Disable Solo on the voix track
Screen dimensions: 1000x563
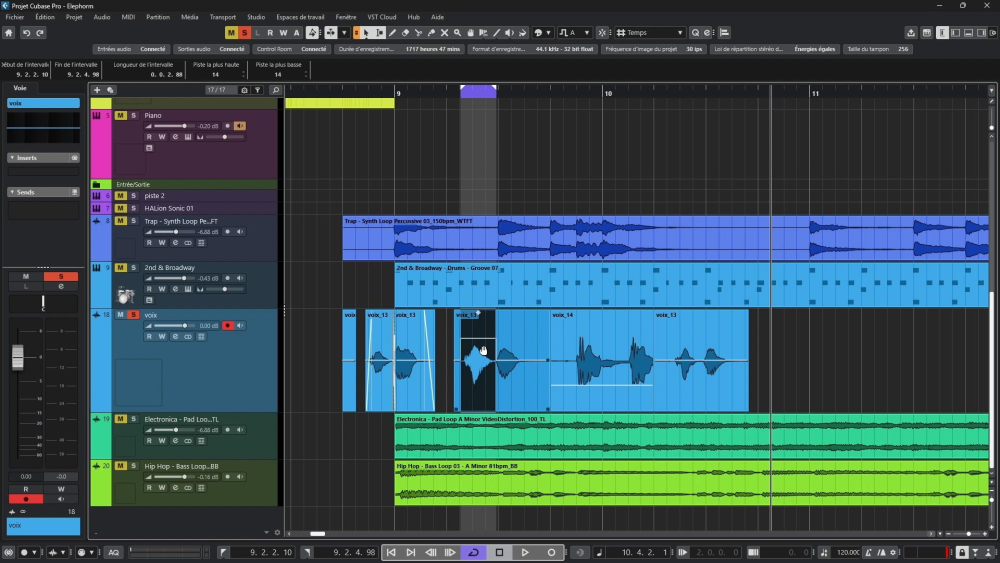pos(133,315)
